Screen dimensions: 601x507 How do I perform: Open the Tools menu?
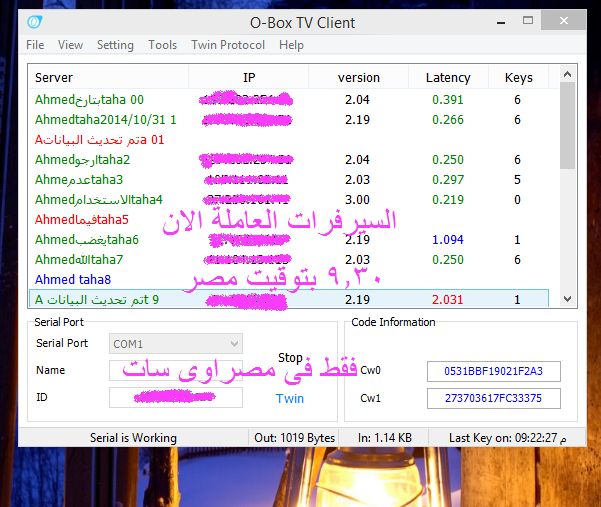[x=163, y=45]
